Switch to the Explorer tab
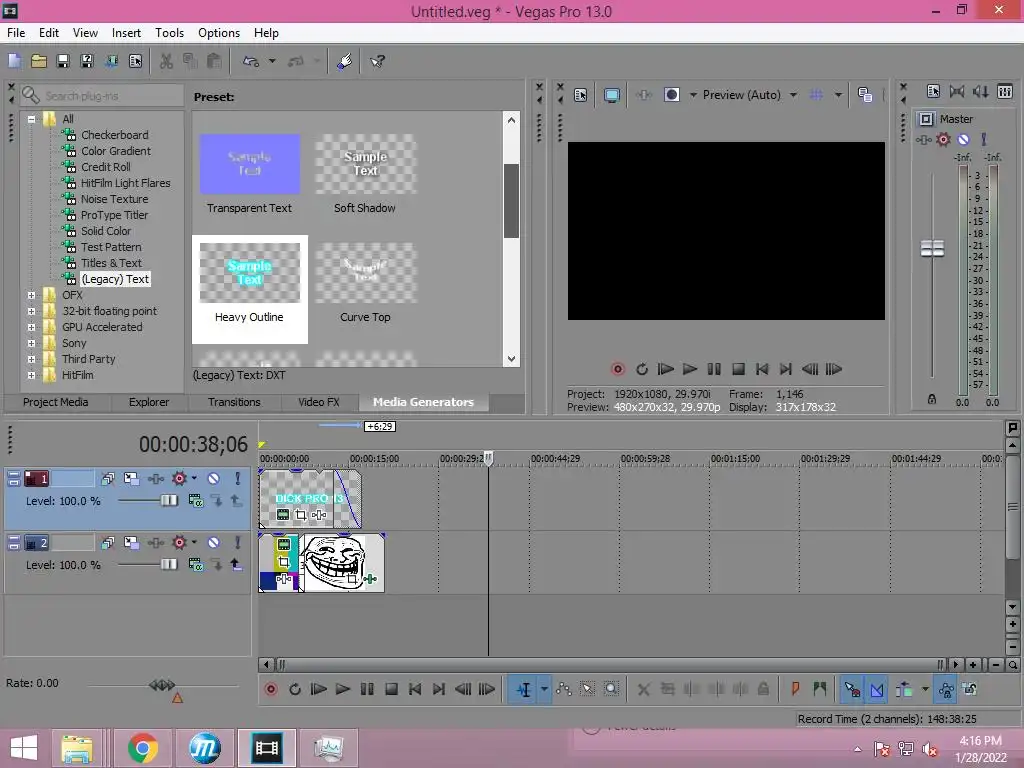 (x=149, y=402)
